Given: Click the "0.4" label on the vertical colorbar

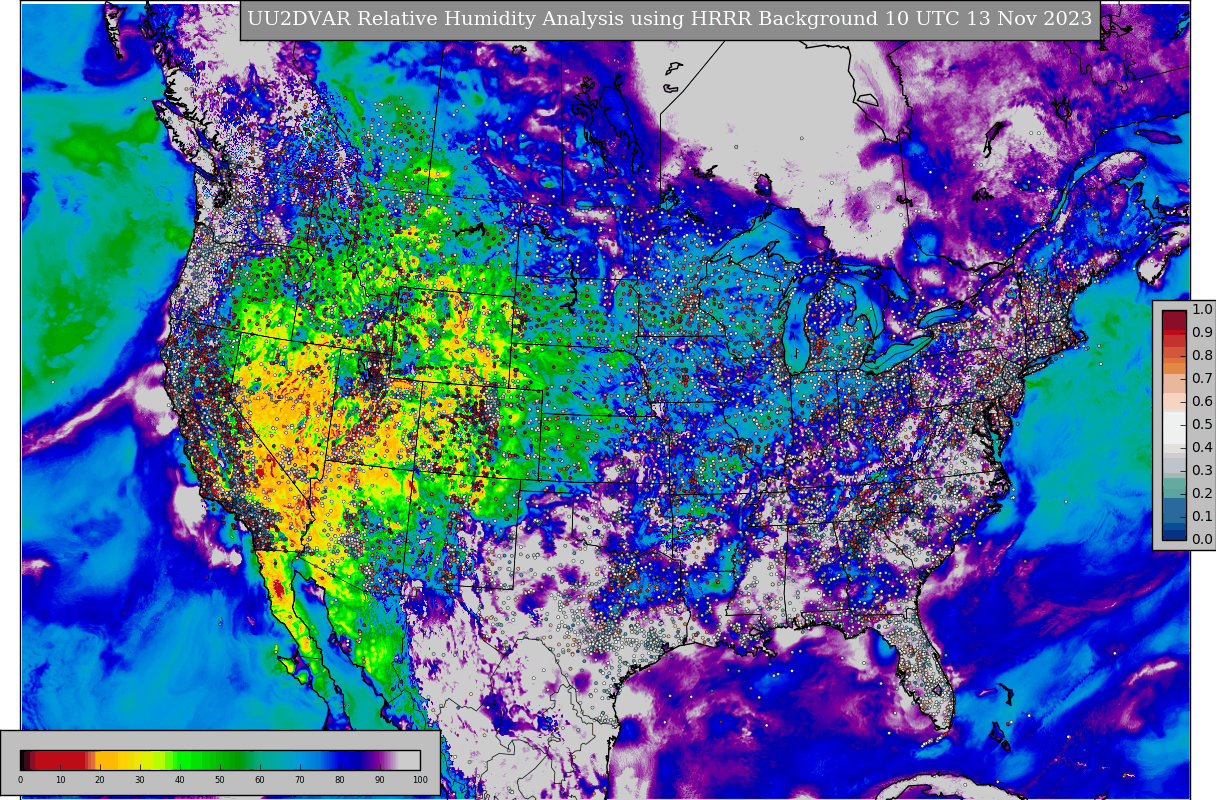Looking at the screenshot, I should (1202, 448).
